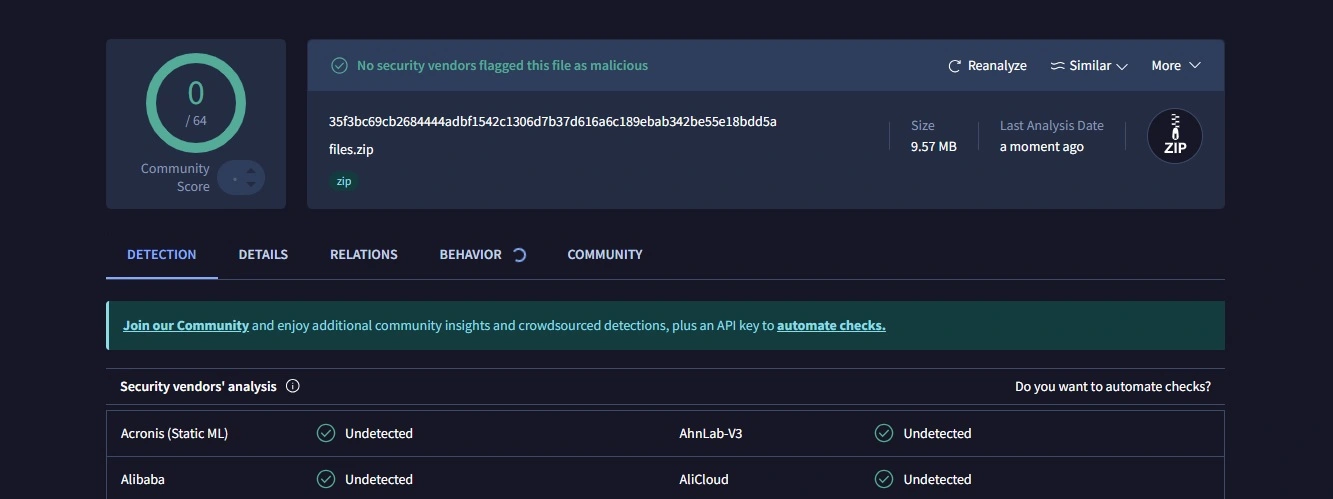
Task: Click the AhnLab-V3 undetected checkmark icon
Action: tap(884, 433)
